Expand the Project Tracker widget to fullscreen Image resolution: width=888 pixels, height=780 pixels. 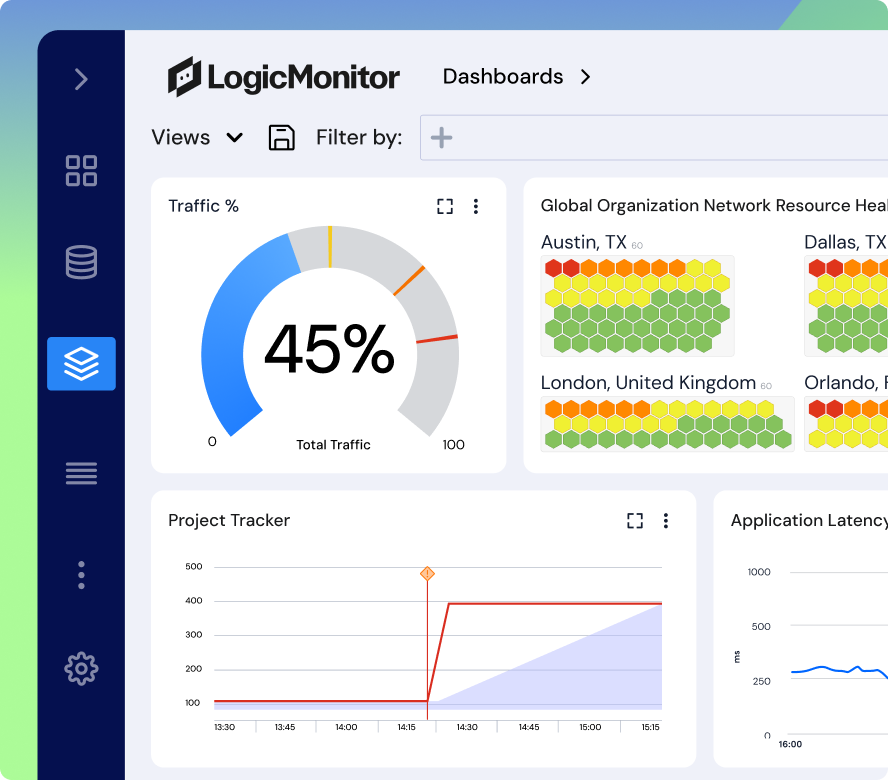(x=635, y=520)
